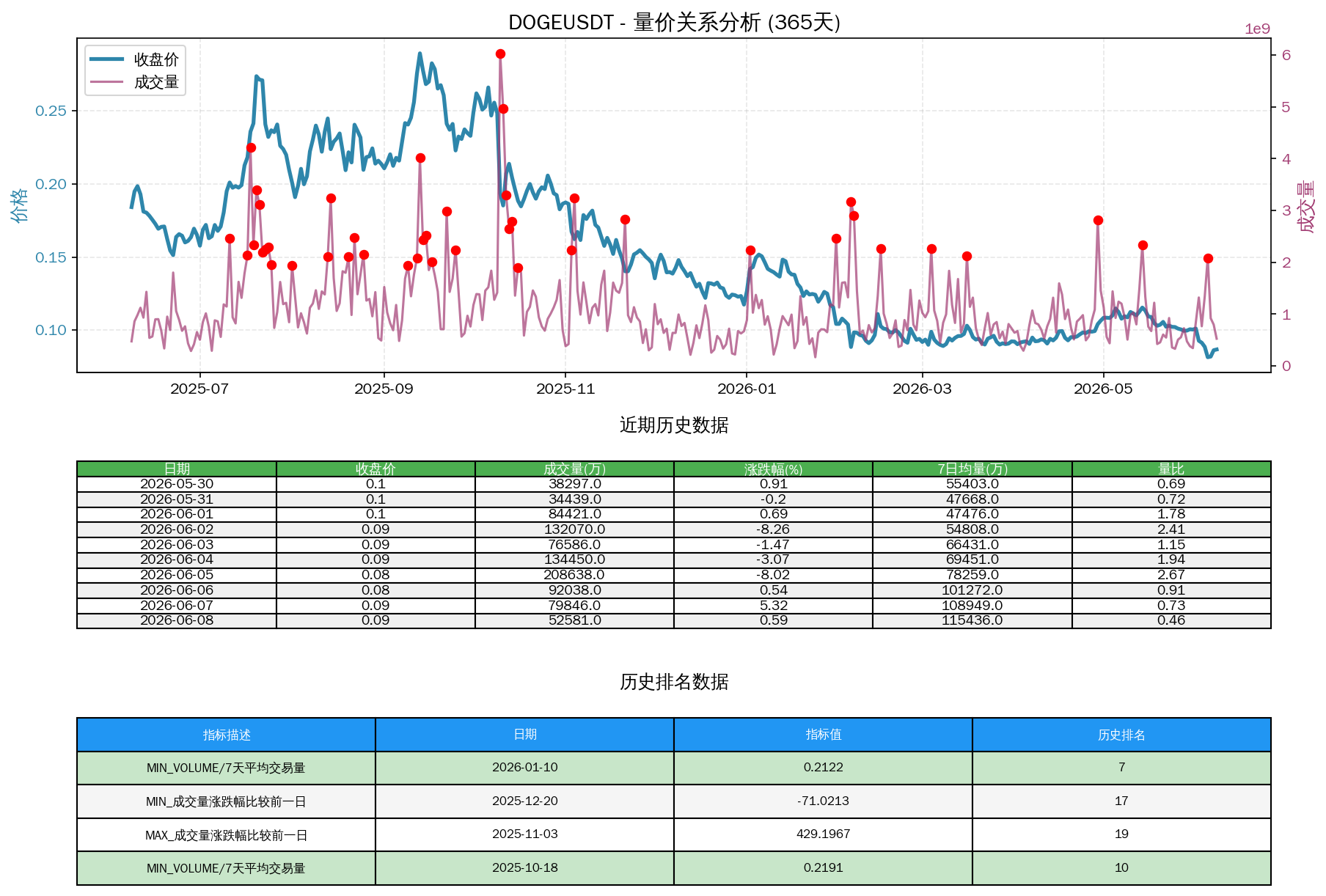Select the 收盘价 legend entry

[135, 59]
